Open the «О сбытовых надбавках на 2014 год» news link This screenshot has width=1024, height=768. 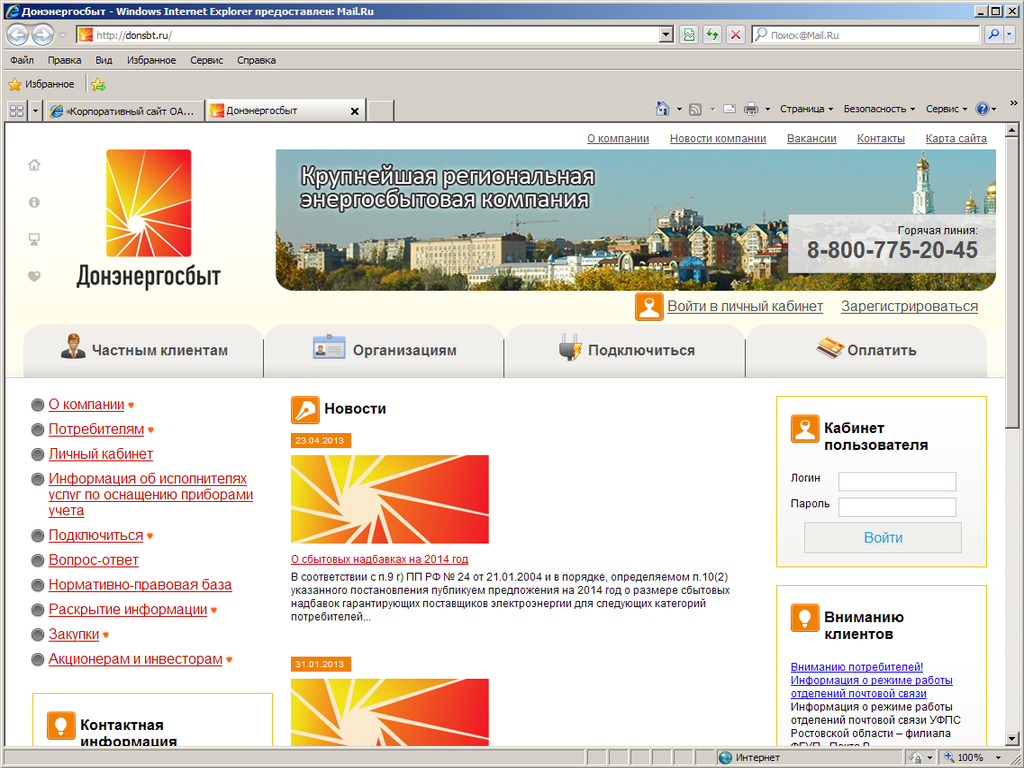coord(379,559)
